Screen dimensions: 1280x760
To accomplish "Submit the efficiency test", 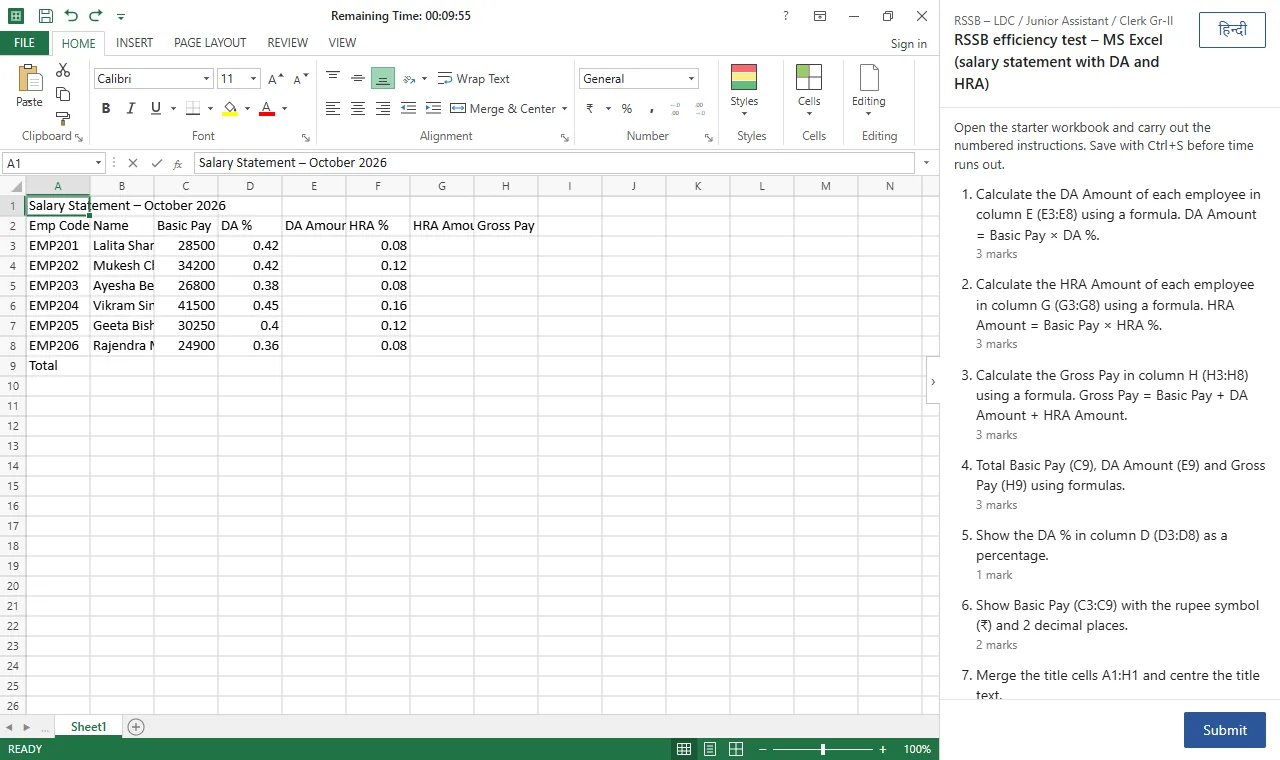I will pyautogui.click(x=1225, y=730).
